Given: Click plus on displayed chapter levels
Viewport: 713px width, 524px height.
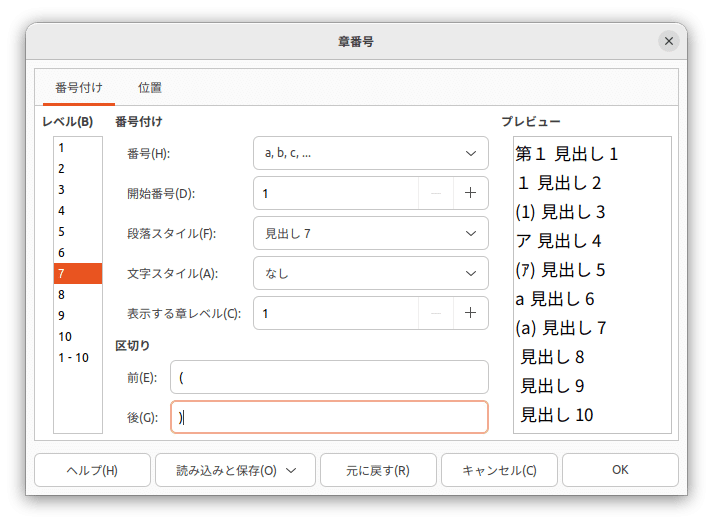Looking at the screenshot, I should point(470,313).
